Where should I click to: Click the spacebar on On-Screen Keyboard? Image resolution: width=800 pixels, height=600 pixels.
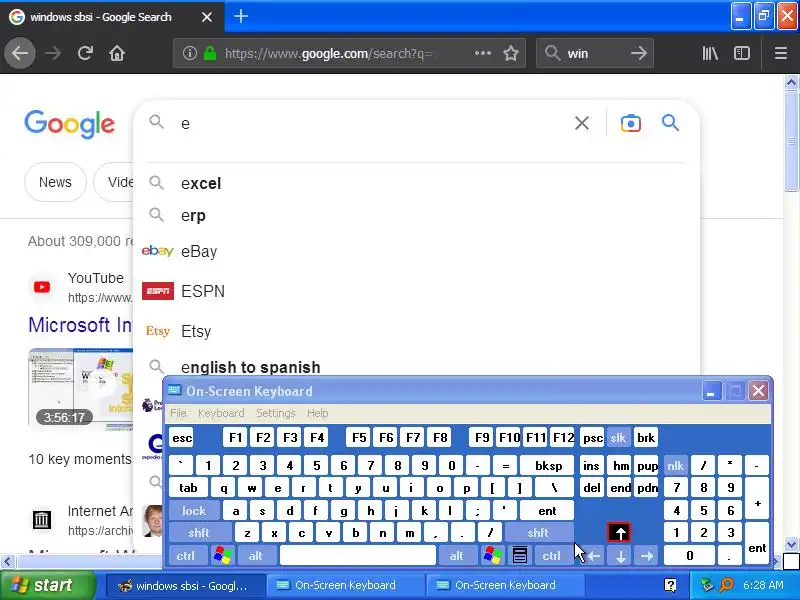coord(358,555)
